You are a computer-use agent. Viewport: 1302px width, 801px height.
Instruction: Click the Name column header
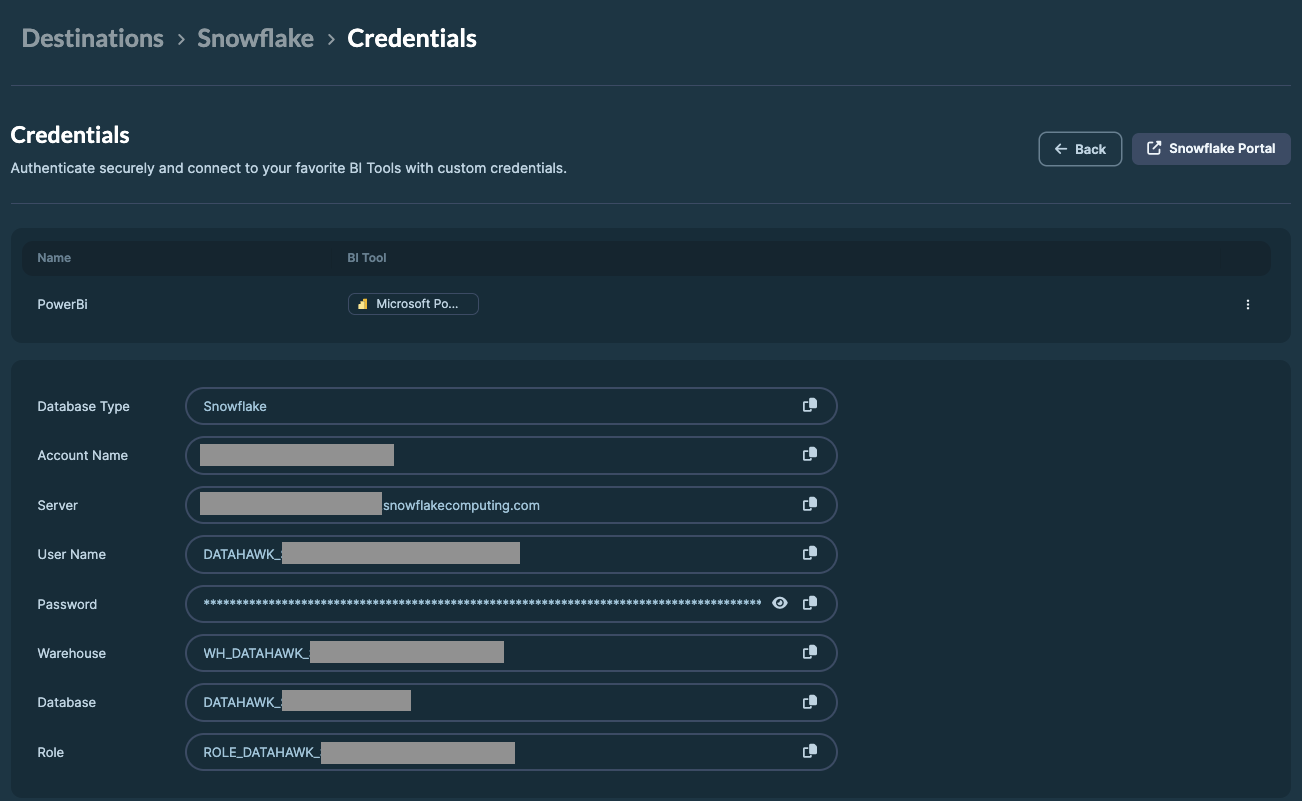(54, 258)
